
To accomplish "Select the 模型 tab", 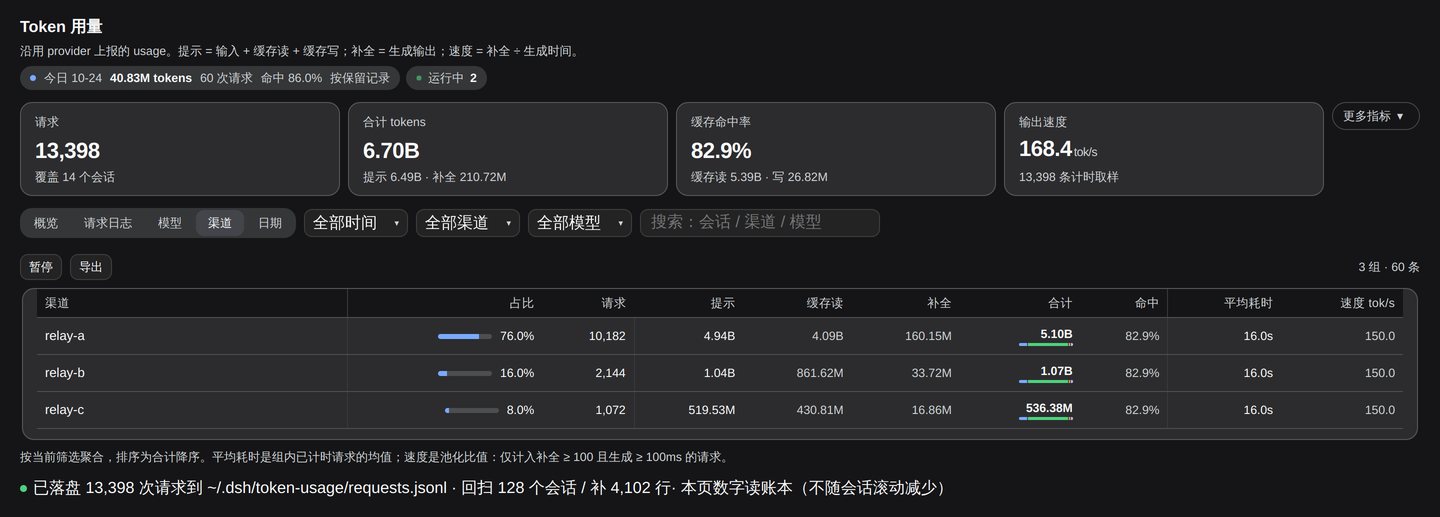I will 170,223.
